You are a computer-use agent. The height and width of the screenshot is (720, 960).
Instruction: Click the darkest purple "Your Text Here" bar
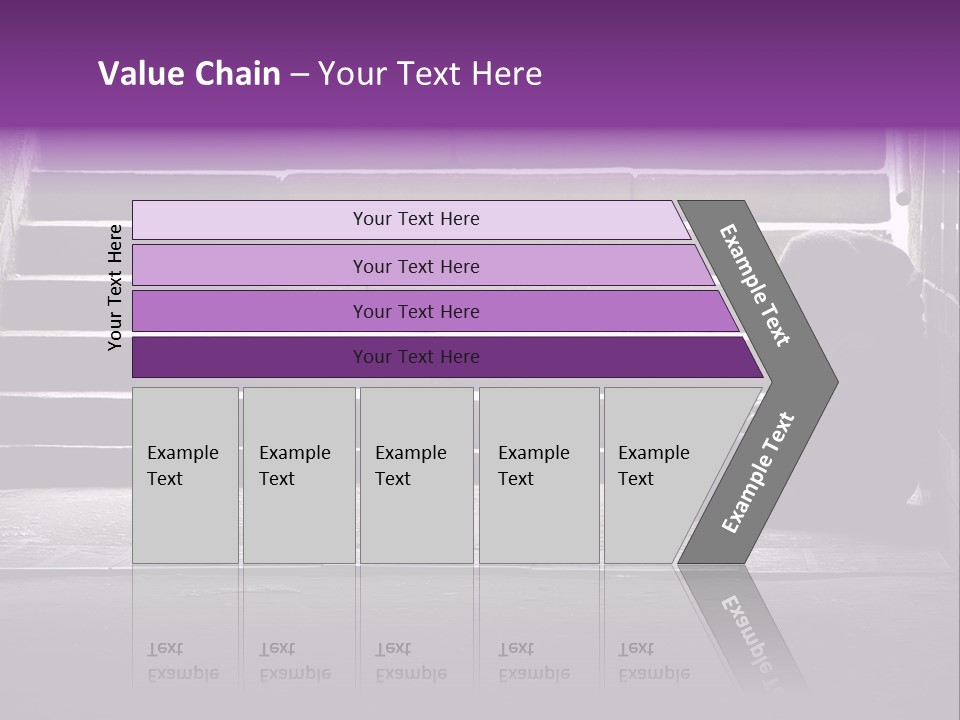pyautogui.click(x=416, y=356)
